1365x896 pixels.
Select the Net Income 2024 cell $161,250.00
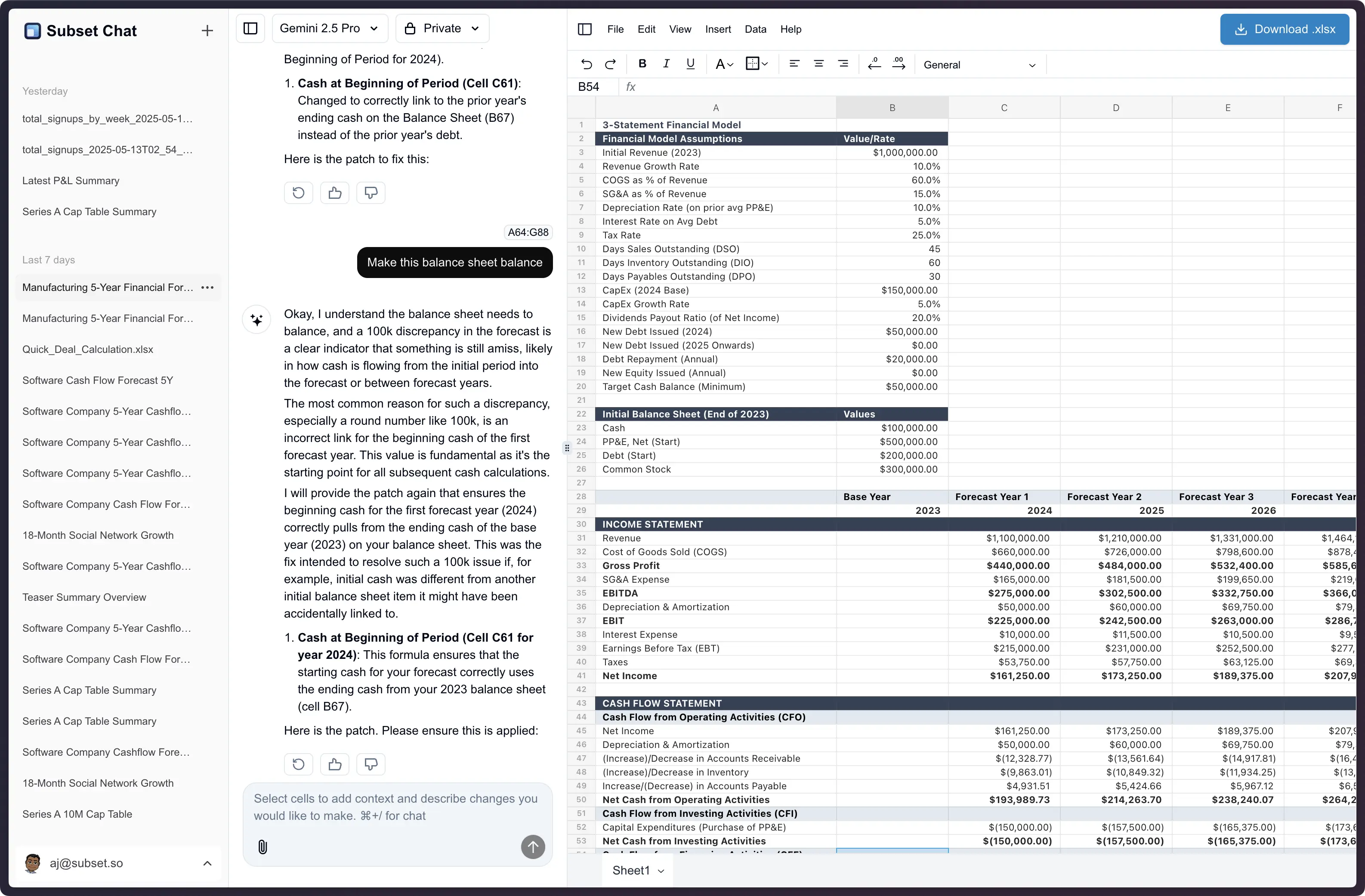(1004, 676)
